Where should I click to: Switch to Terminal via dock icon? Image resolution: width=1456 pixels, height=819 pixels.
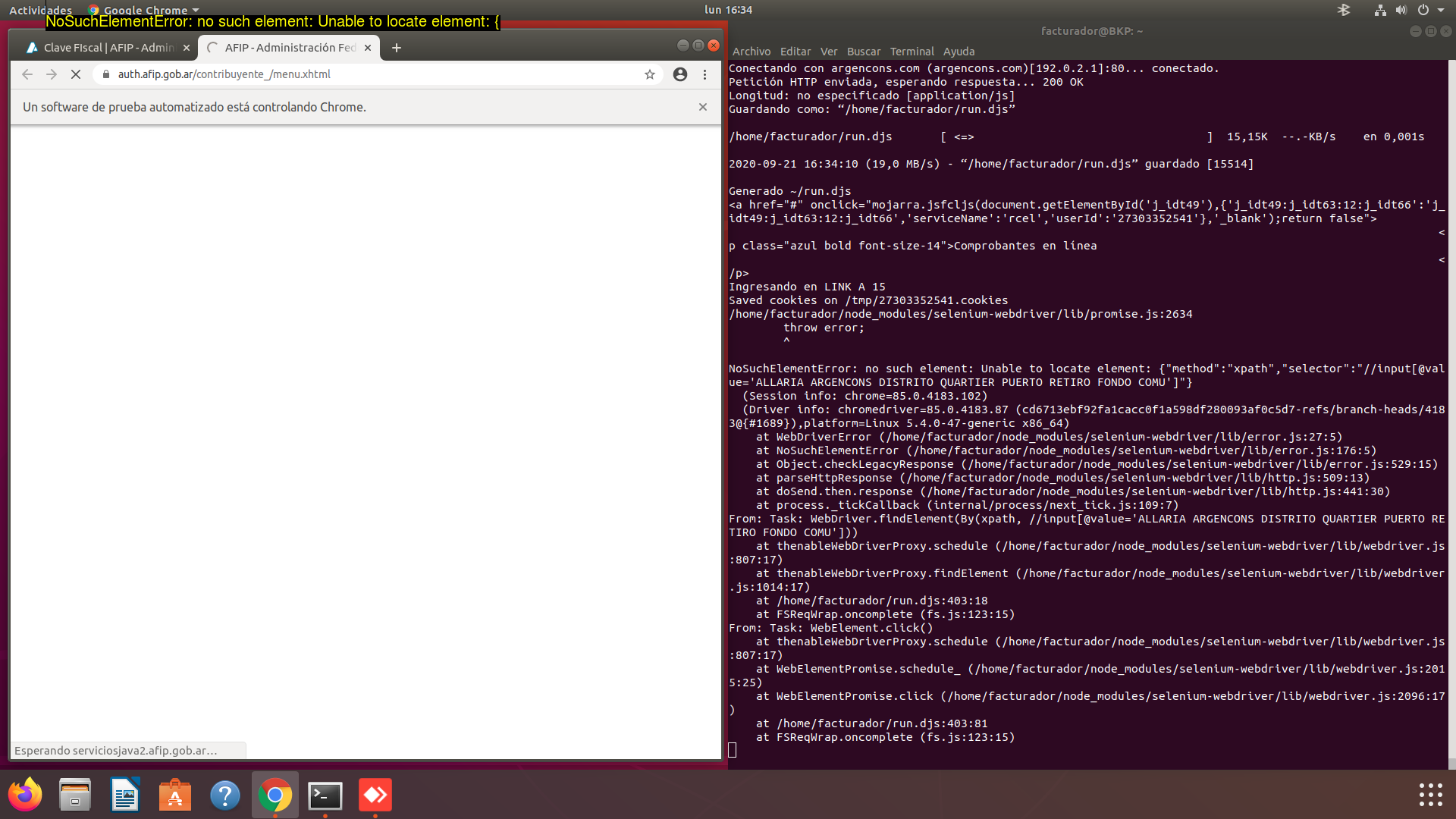[325, 795]
